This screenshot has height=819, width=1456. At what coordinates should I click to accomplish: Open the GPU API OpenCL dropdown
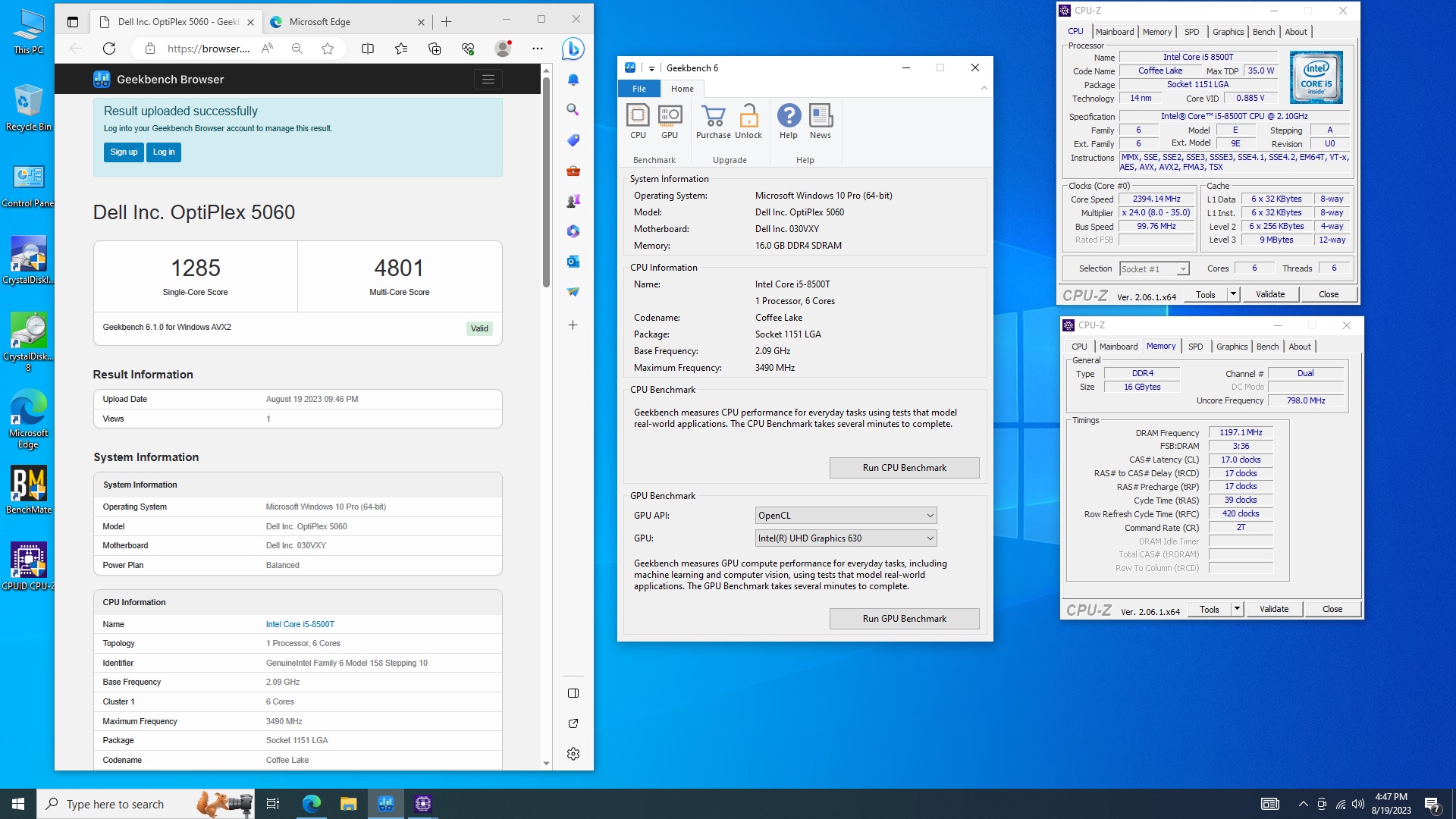pyautogui.click(x=846, y=516)
